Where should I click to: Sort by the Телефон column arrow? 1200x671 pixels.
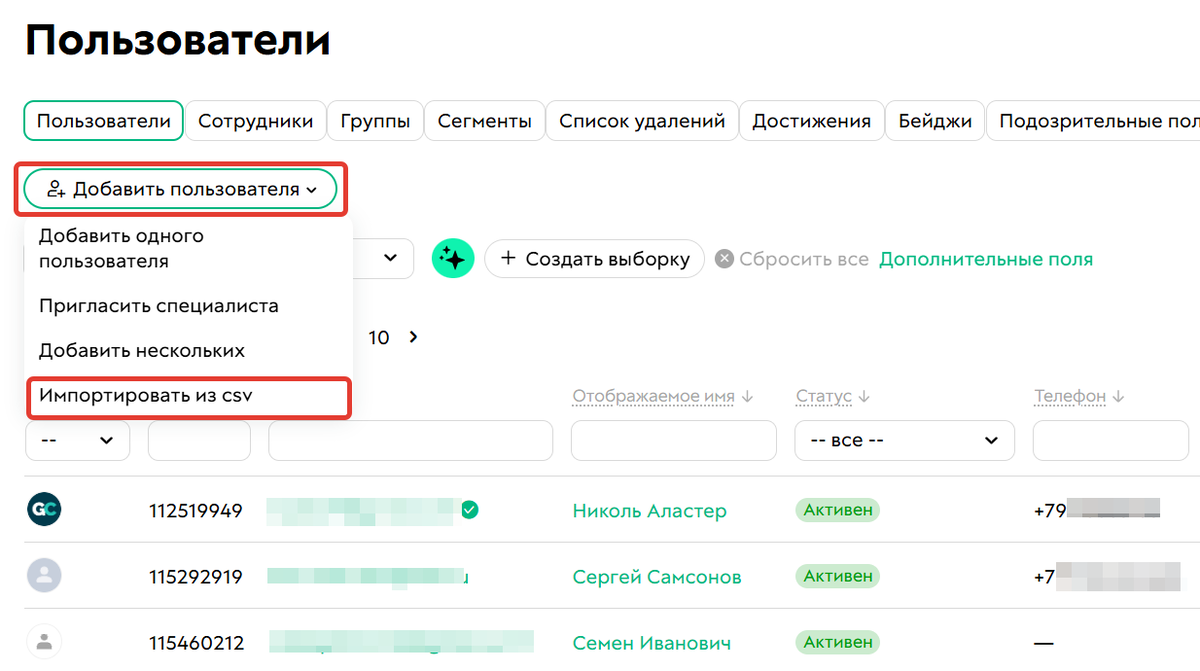point(1118,397)
